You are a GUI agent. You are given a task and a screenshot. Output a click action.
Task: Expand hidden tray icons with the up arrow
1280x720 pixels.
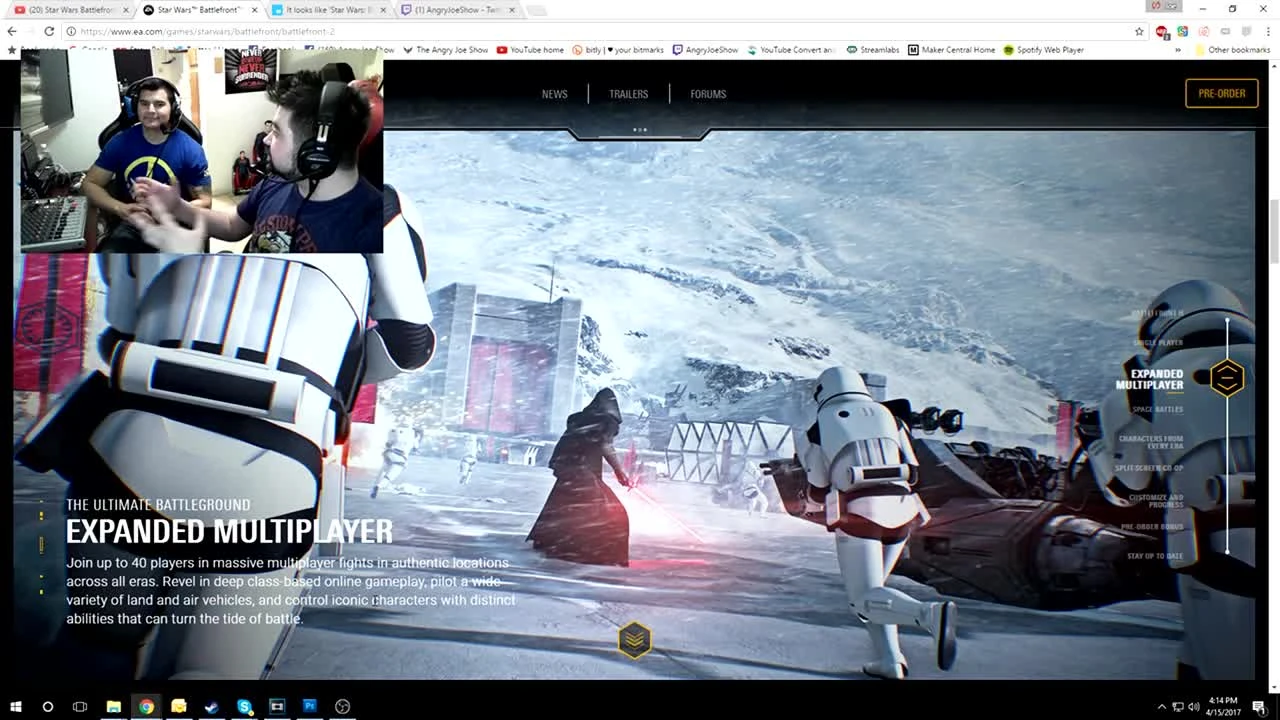[x=1162, y=707]
